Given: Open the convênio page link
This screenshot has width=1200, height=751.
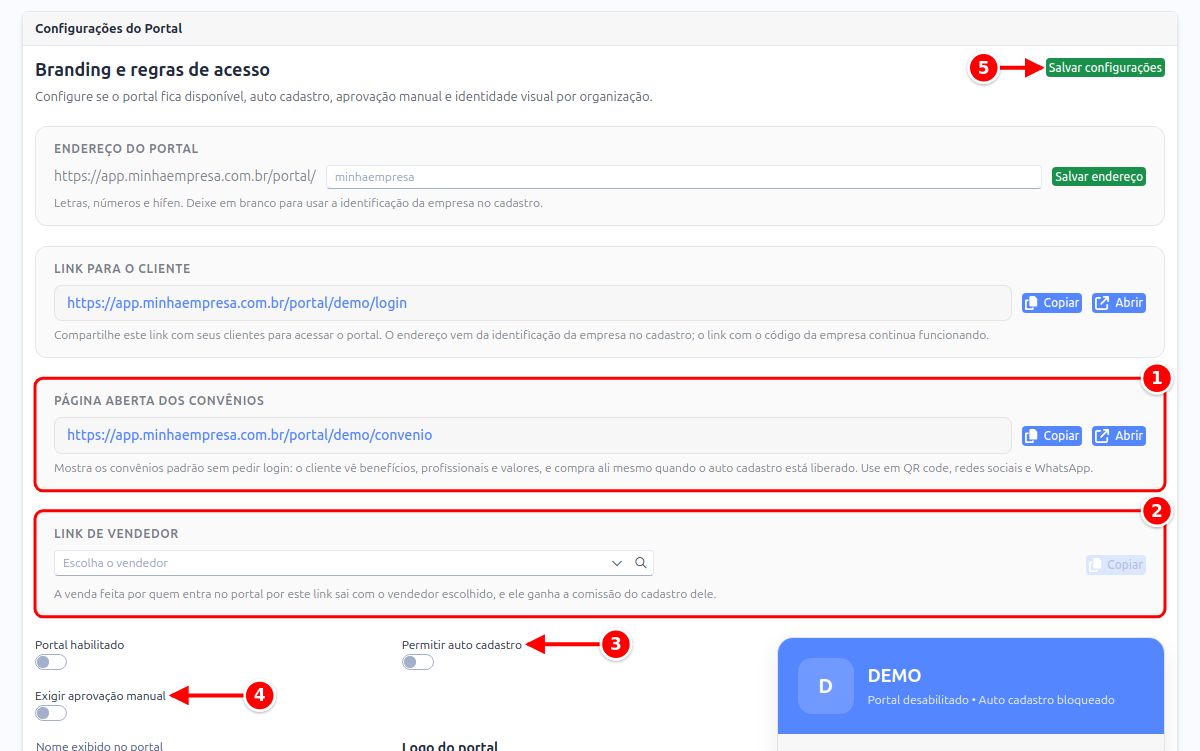Looking at the screenshot, I should pos(1119,436).
